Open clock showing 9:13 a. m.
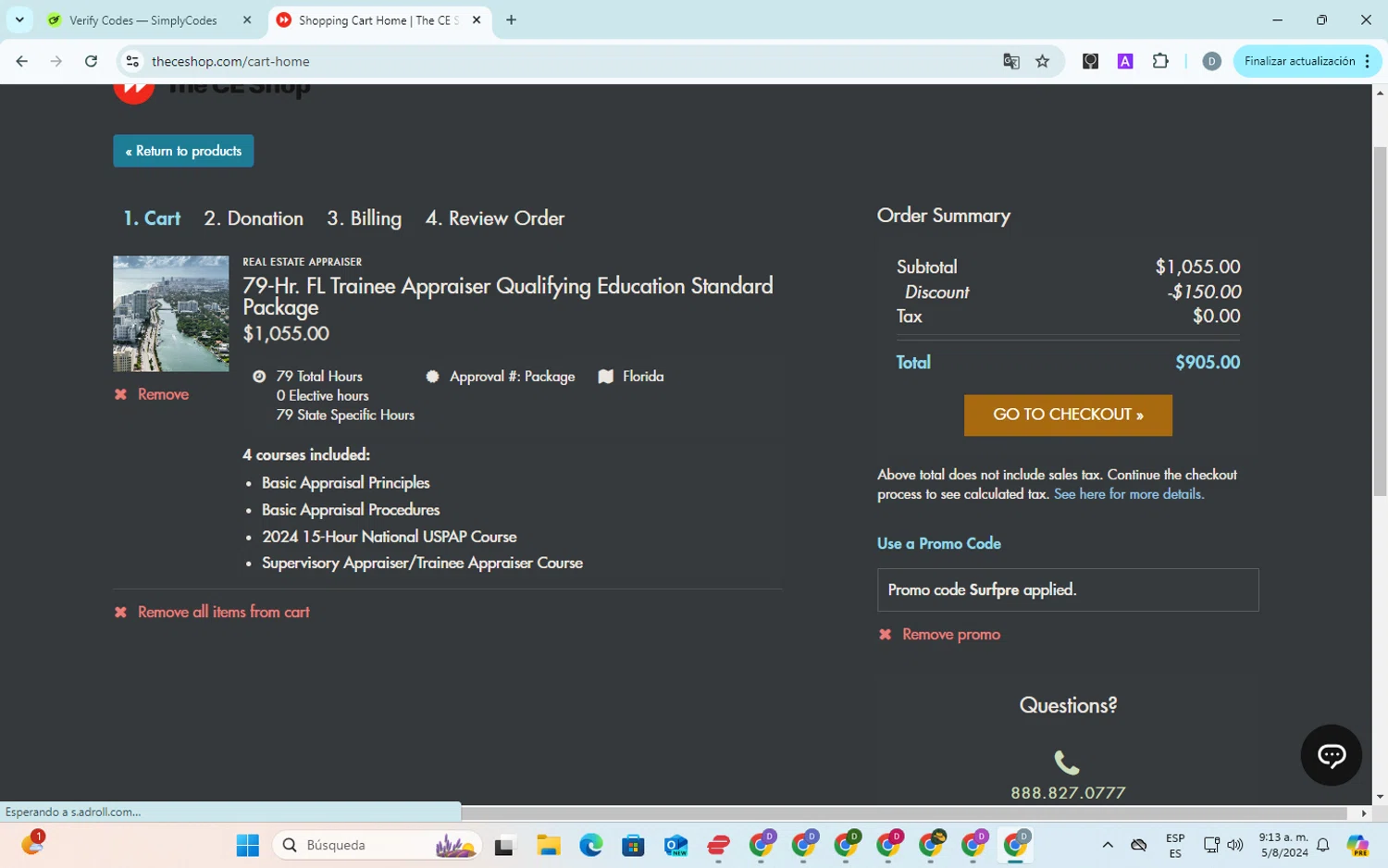This screenshot has height=868, width=1388. click(1283, 845)
